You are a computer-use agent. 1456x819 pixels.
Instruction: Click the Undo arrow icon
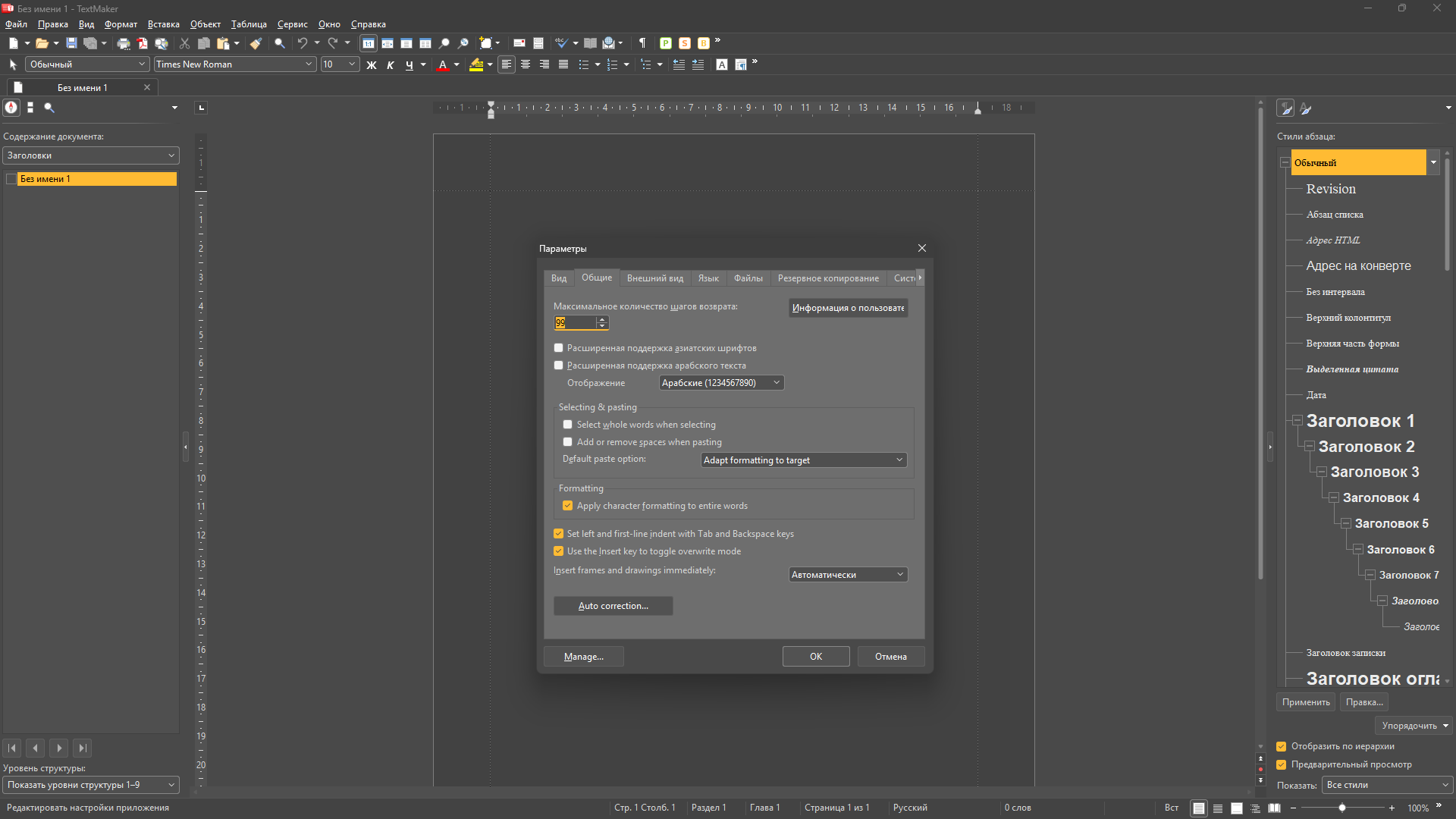click(x=303, y=43)
